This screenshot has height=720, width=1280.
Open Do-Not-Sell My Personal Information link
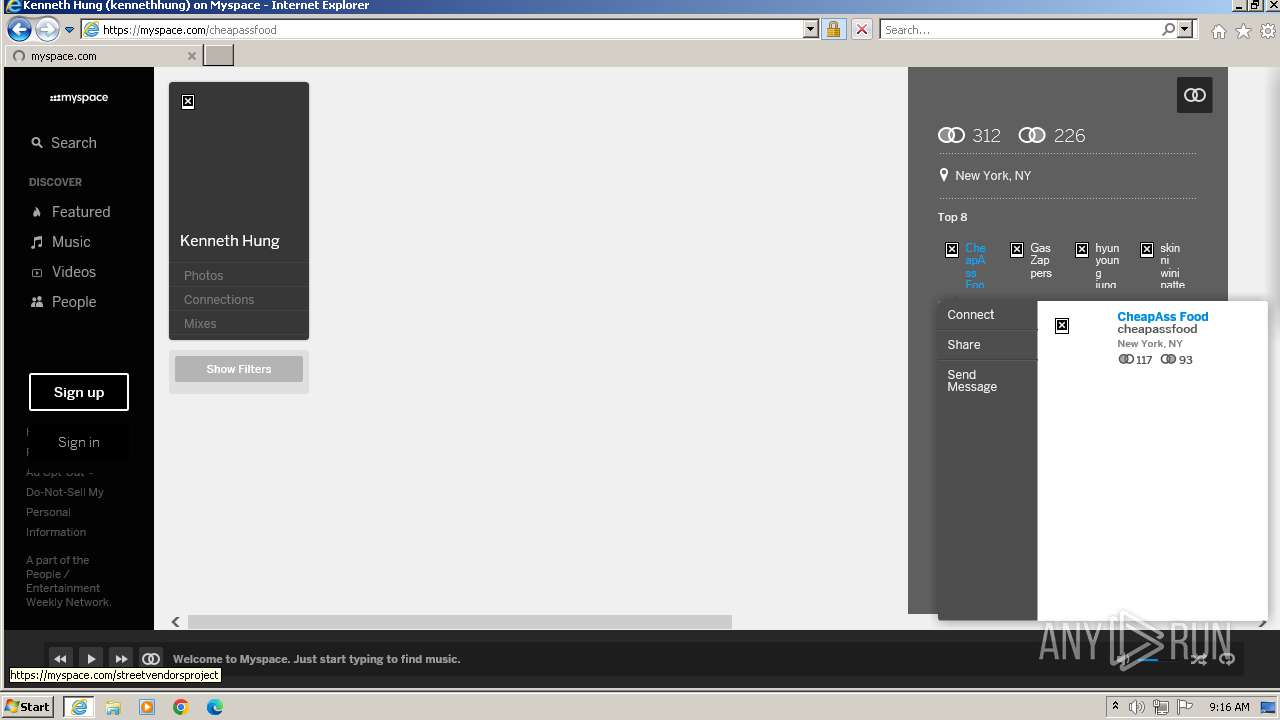(65, 512)
